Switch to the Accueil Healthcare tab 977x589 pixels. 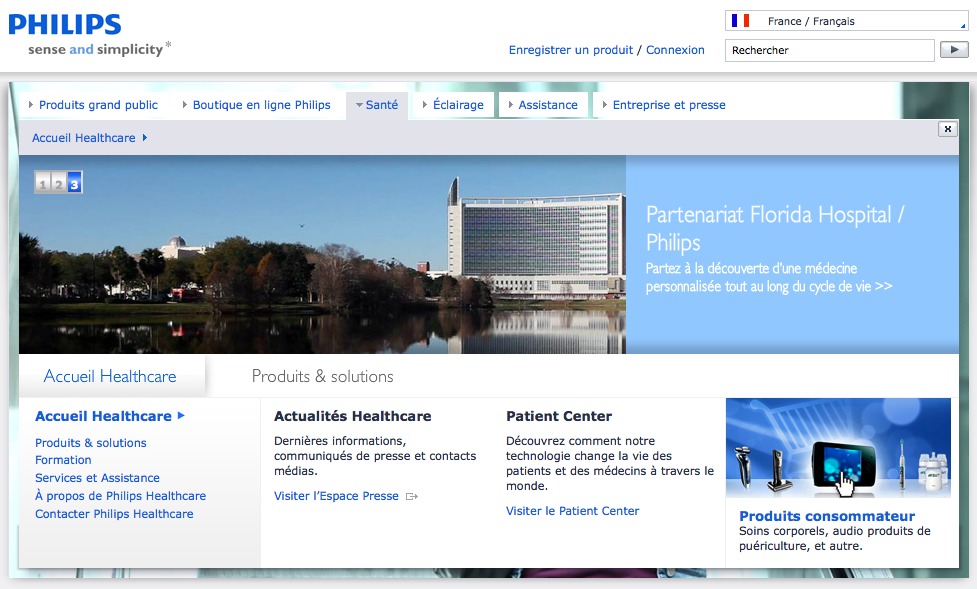[110, 376]
